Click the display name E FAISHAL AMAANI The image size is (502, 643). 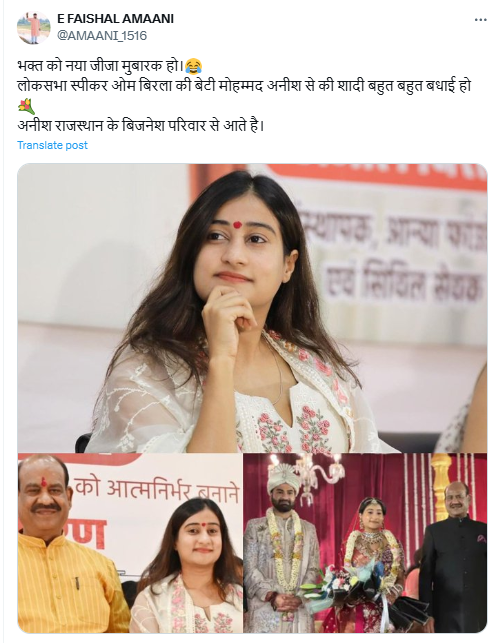point(115,19)
